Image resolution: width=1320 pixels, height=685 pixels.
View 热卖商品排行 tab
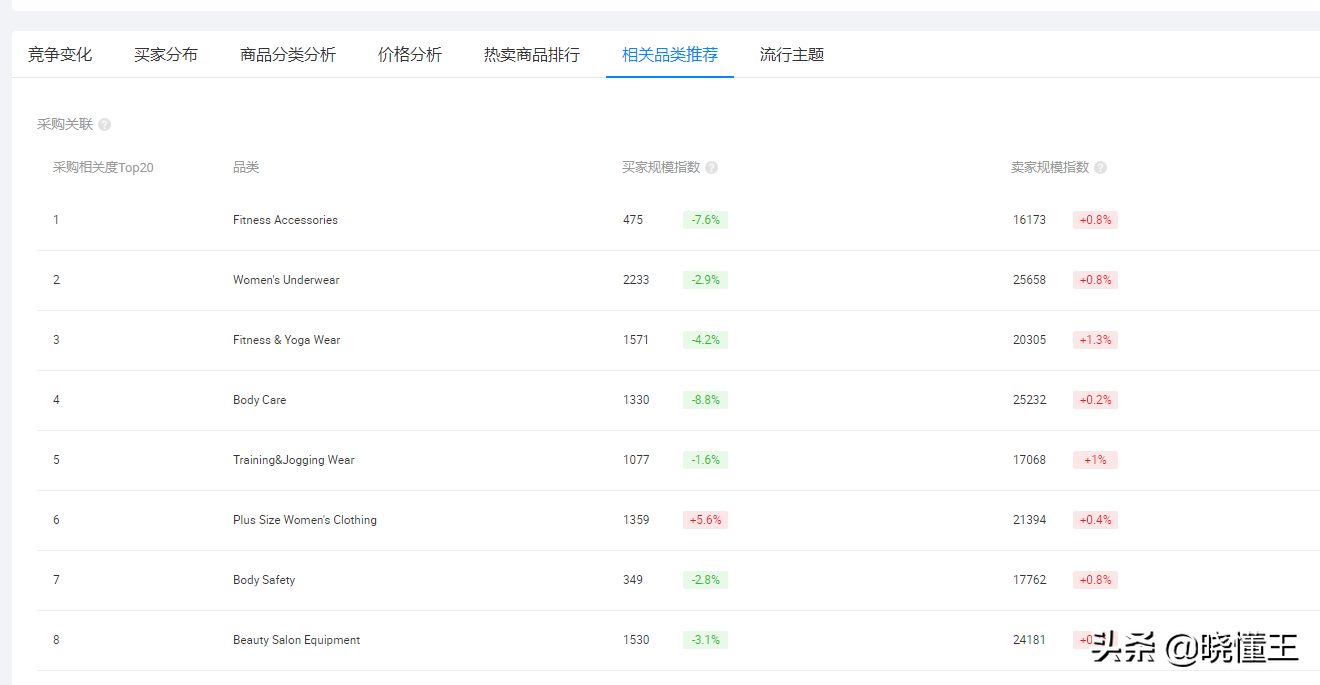click(x=532, y=55)
